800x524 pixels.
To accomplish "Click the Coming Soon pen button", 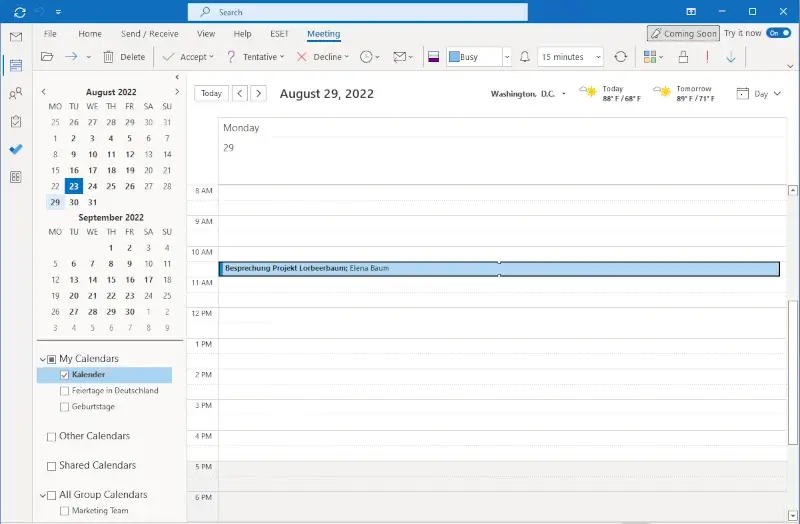I will coord(683,33).
